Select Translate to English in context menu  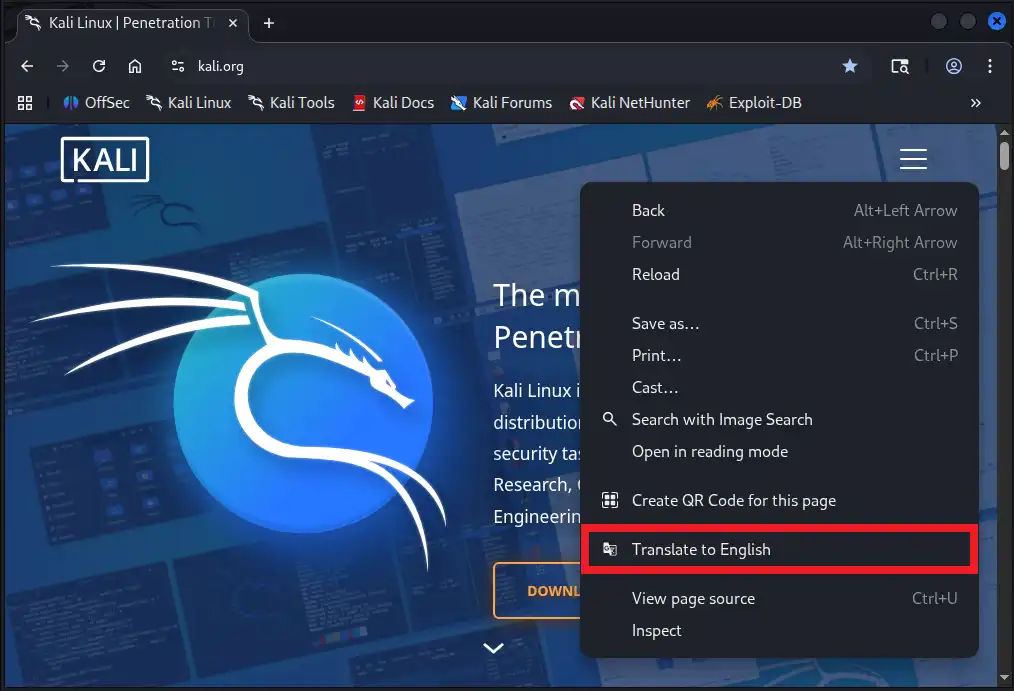point(701,550)
